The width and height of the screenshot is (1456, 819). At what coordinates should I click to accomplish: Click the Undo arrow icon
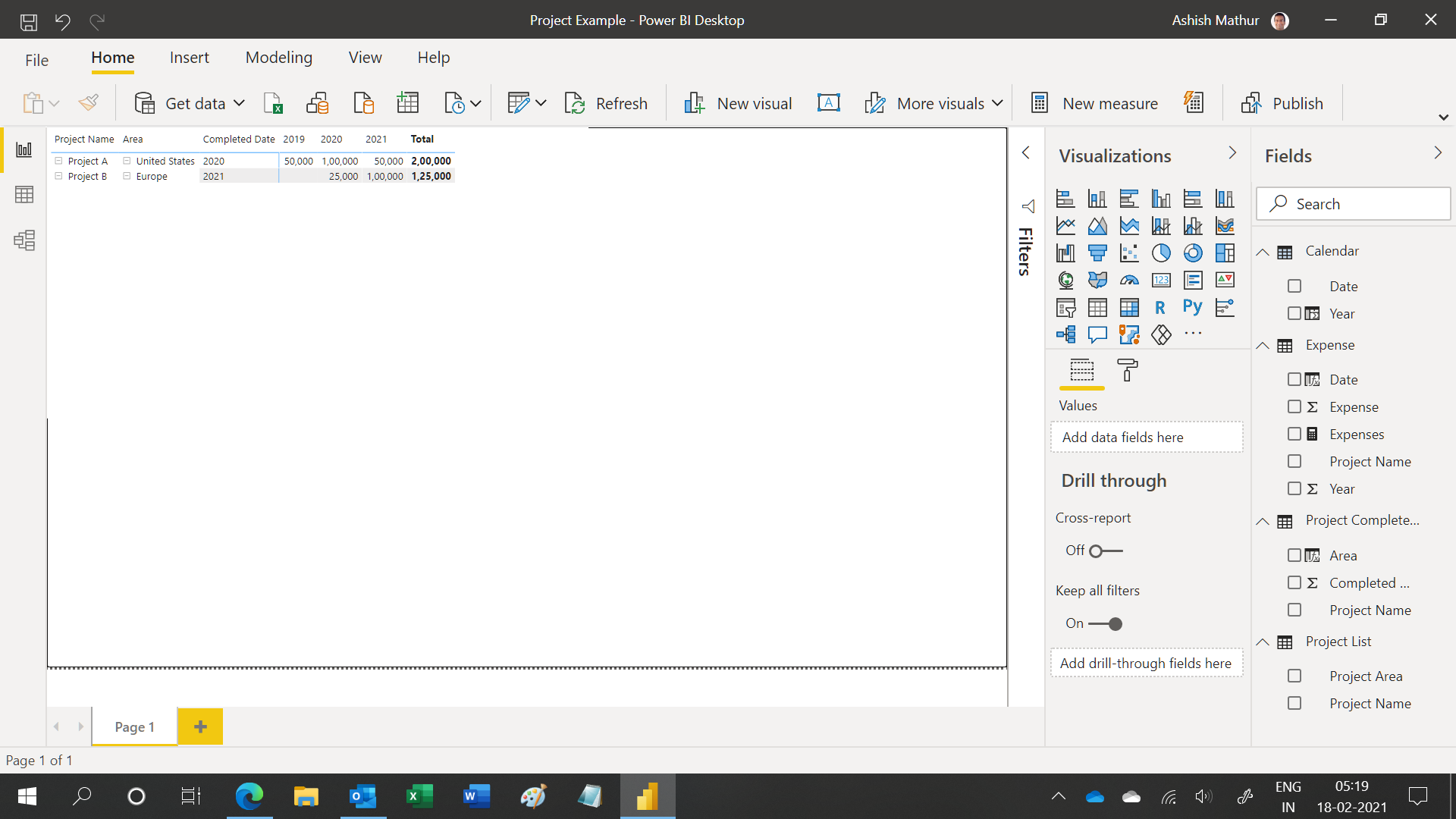click(x=63, y=20)
